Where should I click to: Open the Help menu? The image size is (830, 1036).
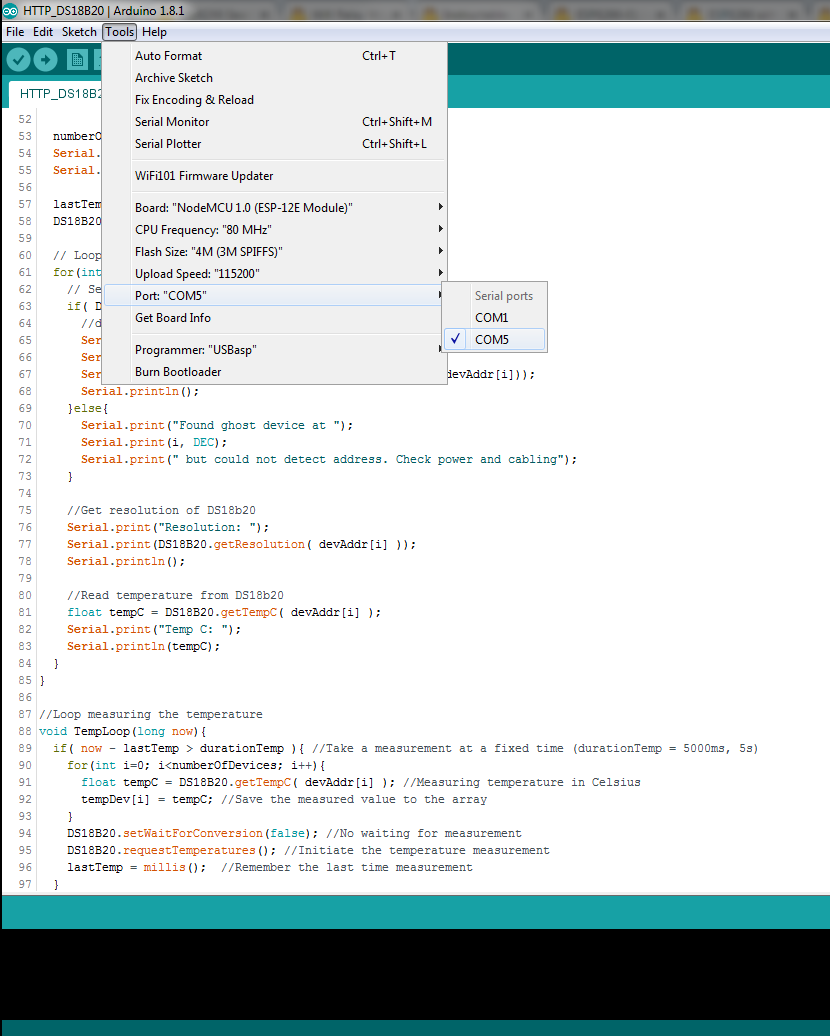point(155,32)
